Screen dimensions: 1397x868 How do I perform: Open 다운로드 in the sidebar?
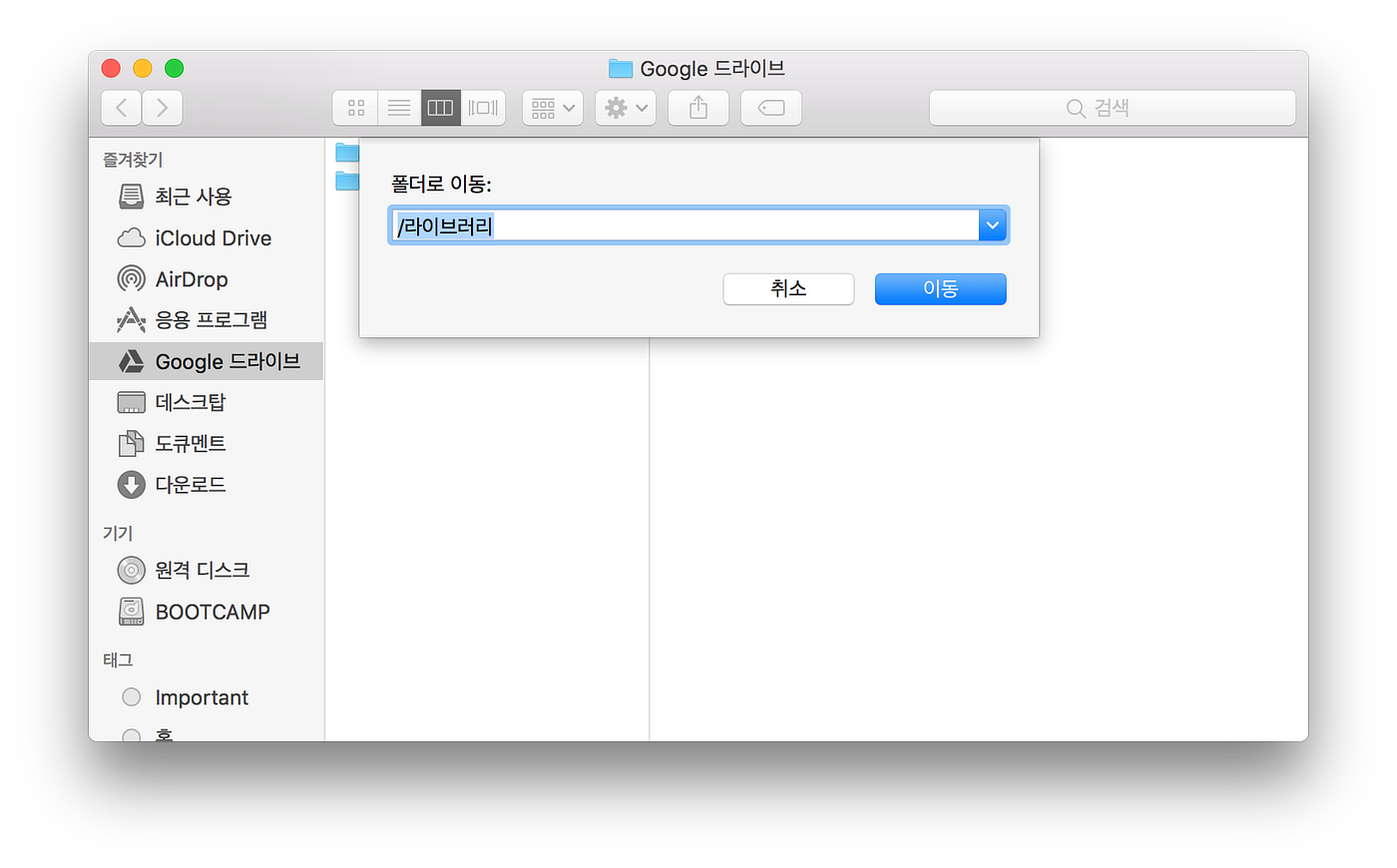[206, 484]
